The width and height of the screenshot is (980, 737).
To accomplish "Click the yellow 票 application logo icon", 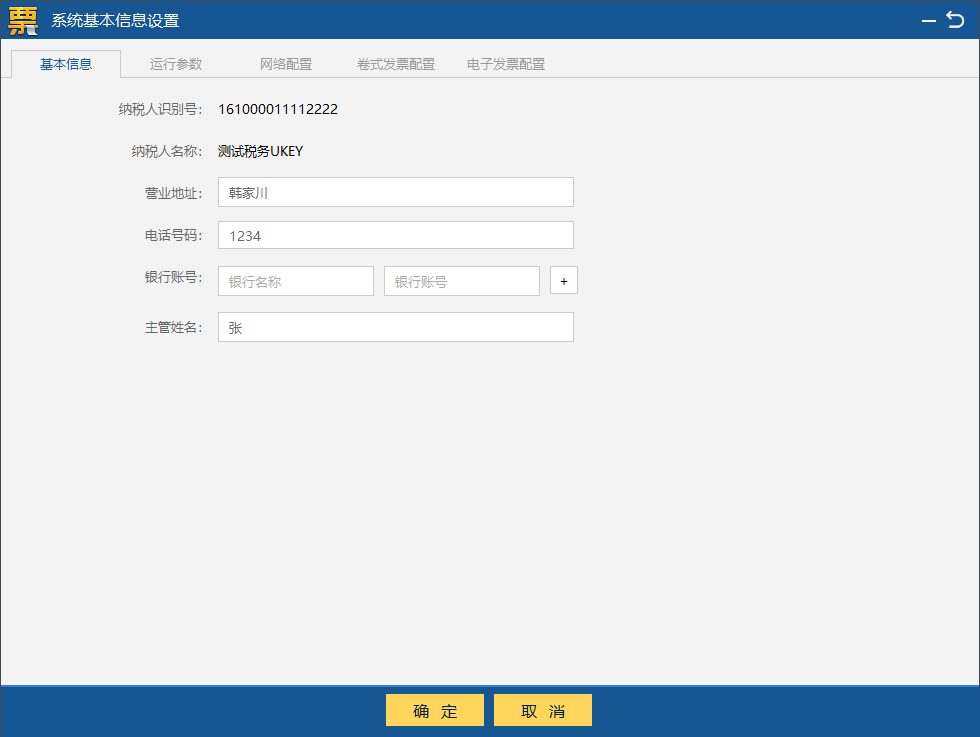I will tap(23, 21).
